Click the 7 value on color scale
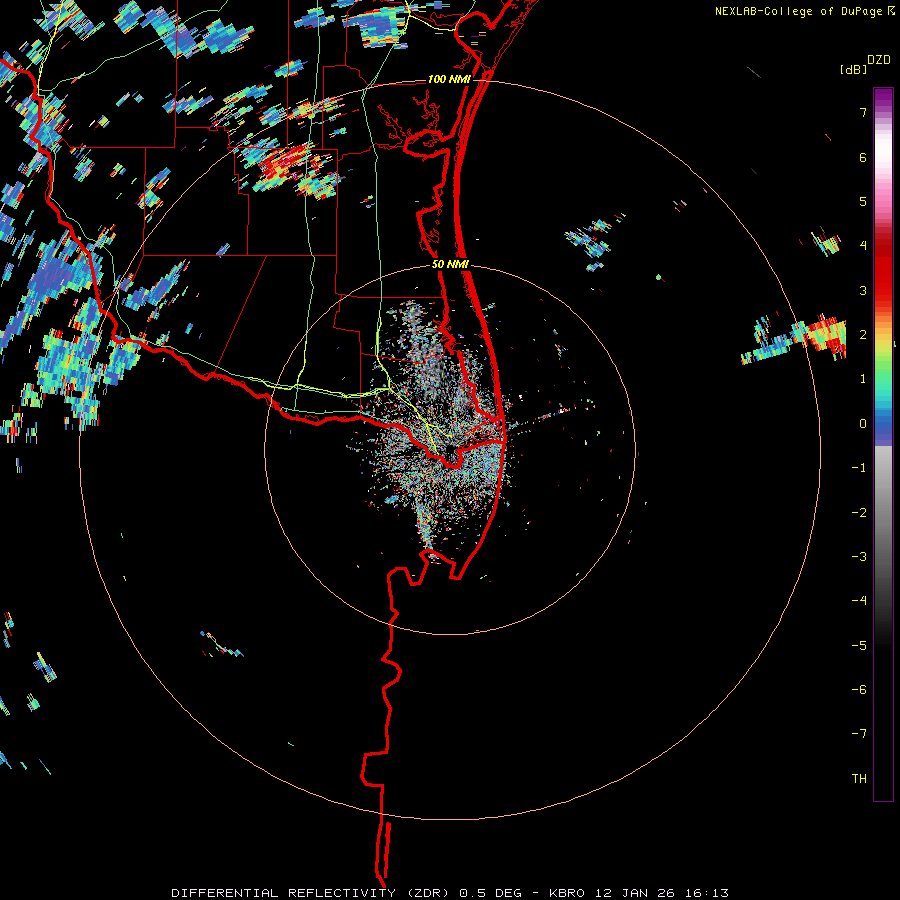The width and height of the screenshot is (900, 900). 863,112
